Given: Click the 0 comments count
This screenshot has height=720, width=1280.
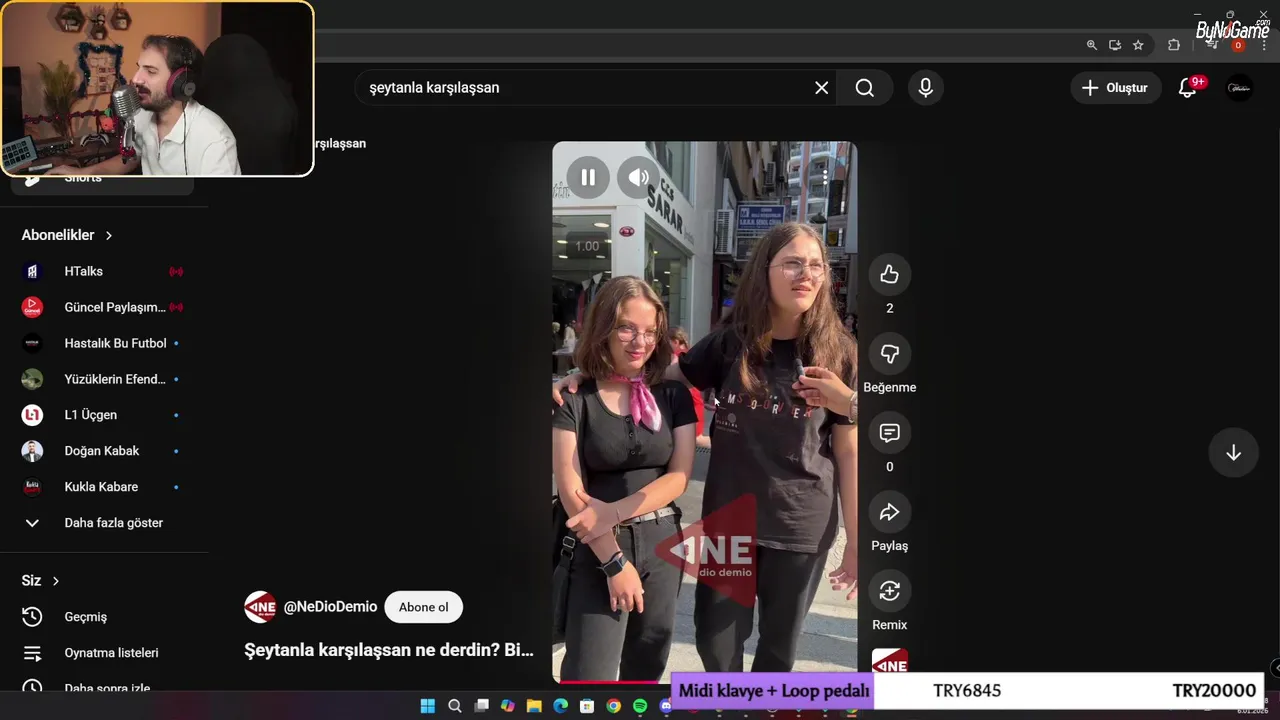Looking at the screenshot, I should click(889, 467).
